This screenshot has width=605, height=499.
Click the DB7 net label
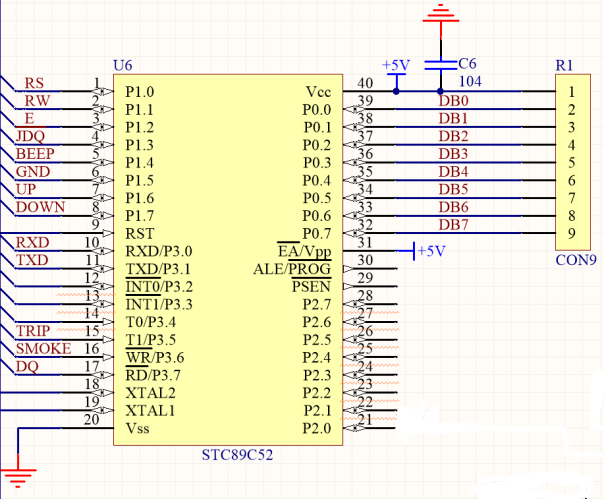(x=453, y=225)
